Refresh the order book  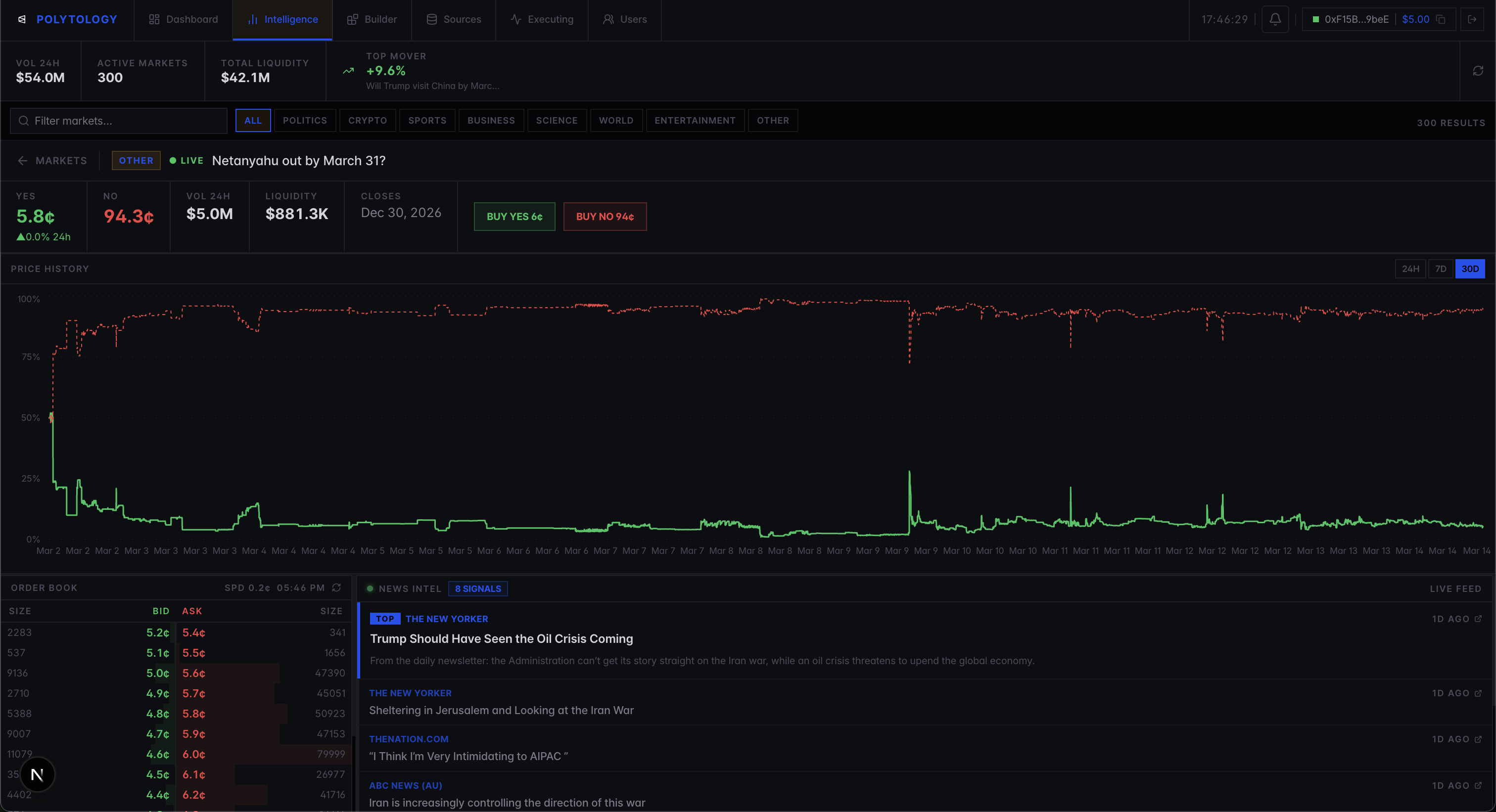point(336,587)
